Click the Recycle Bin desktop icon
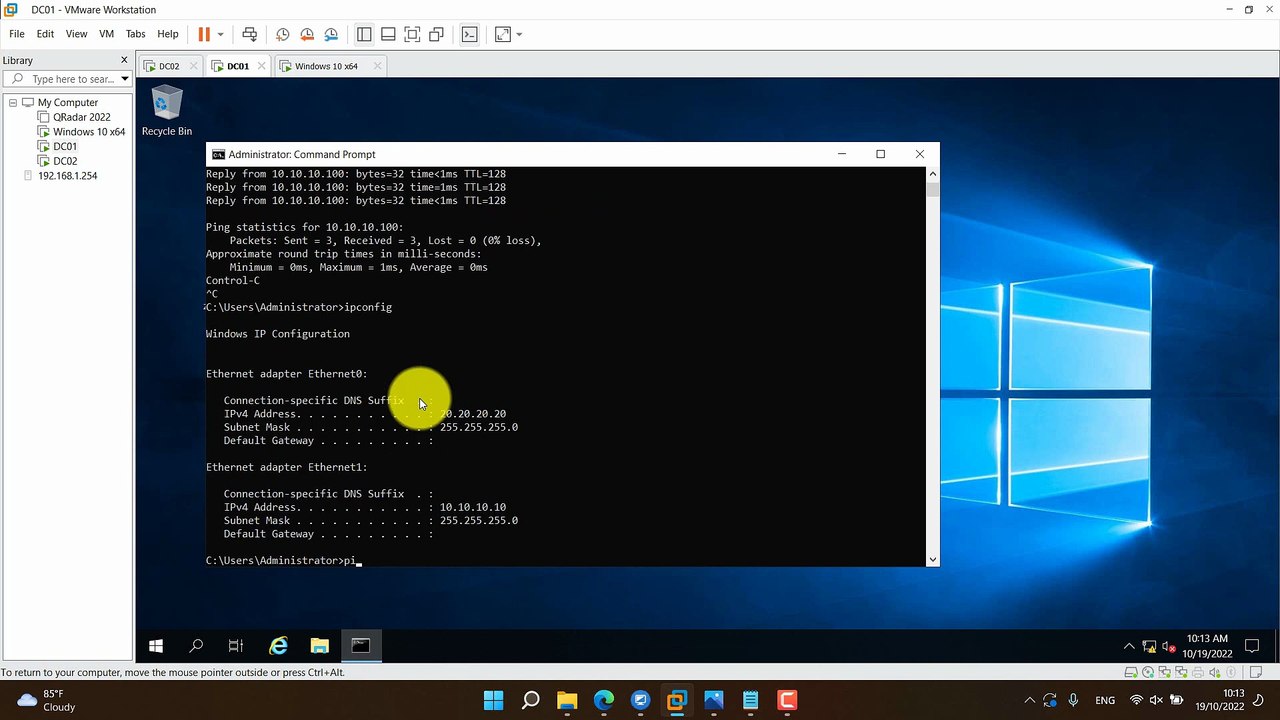Viewport: 1280px width, 720px height. (166, 111)
